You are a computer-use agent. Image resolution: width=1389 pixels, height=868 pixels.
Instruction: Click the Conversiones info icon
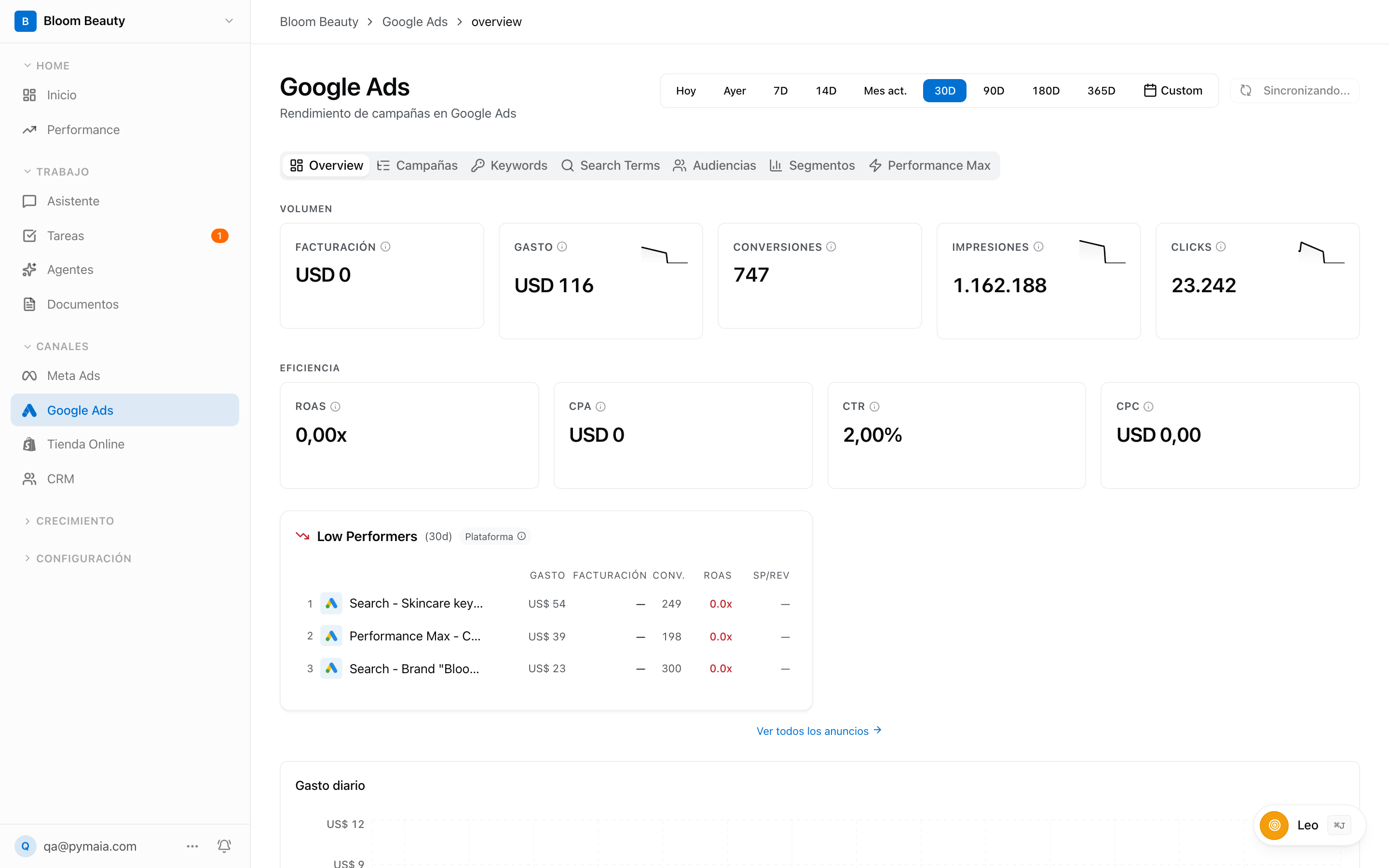click(831, 247)
